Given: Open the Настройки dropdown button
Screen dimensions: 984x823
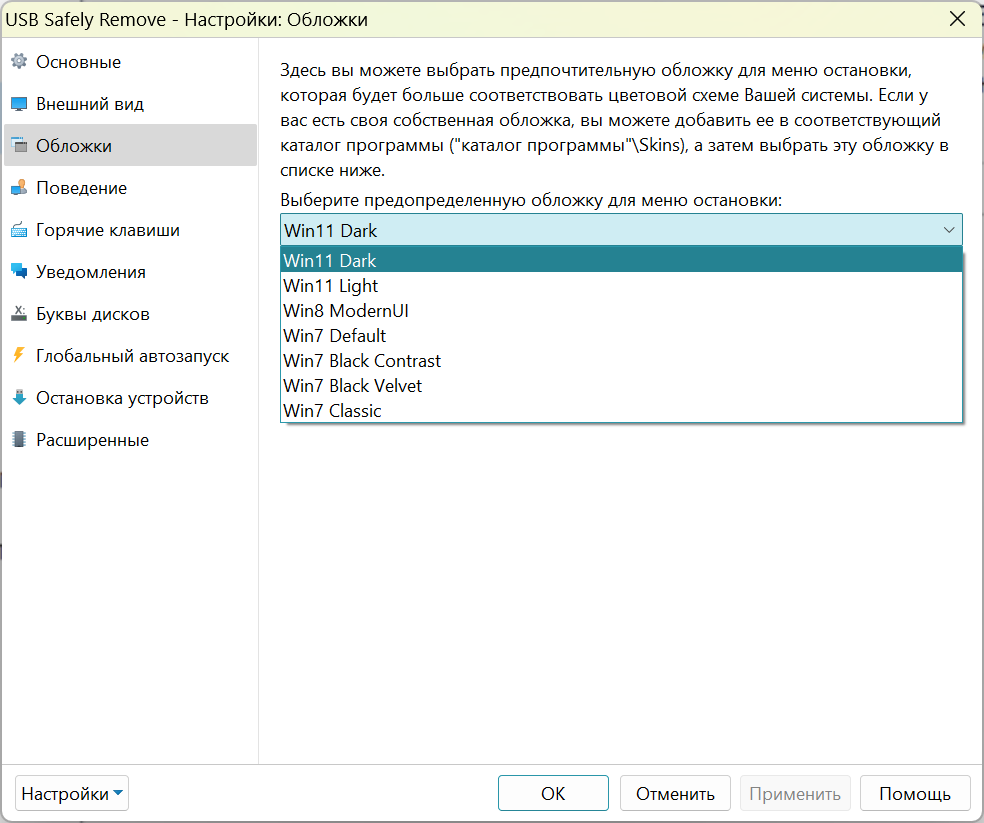Looking at the screenshot, I should [x=72, y=793].
